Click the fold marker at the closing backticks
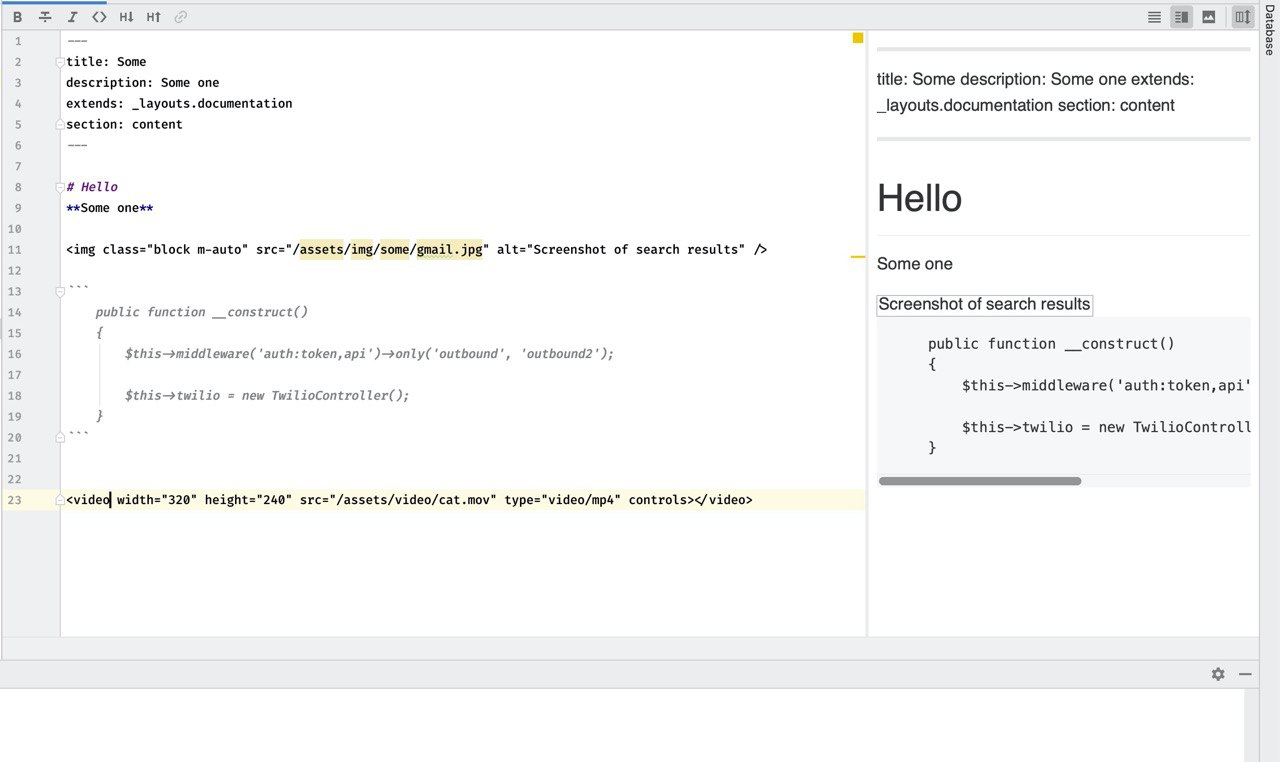1280x762 pixels. 60,438
